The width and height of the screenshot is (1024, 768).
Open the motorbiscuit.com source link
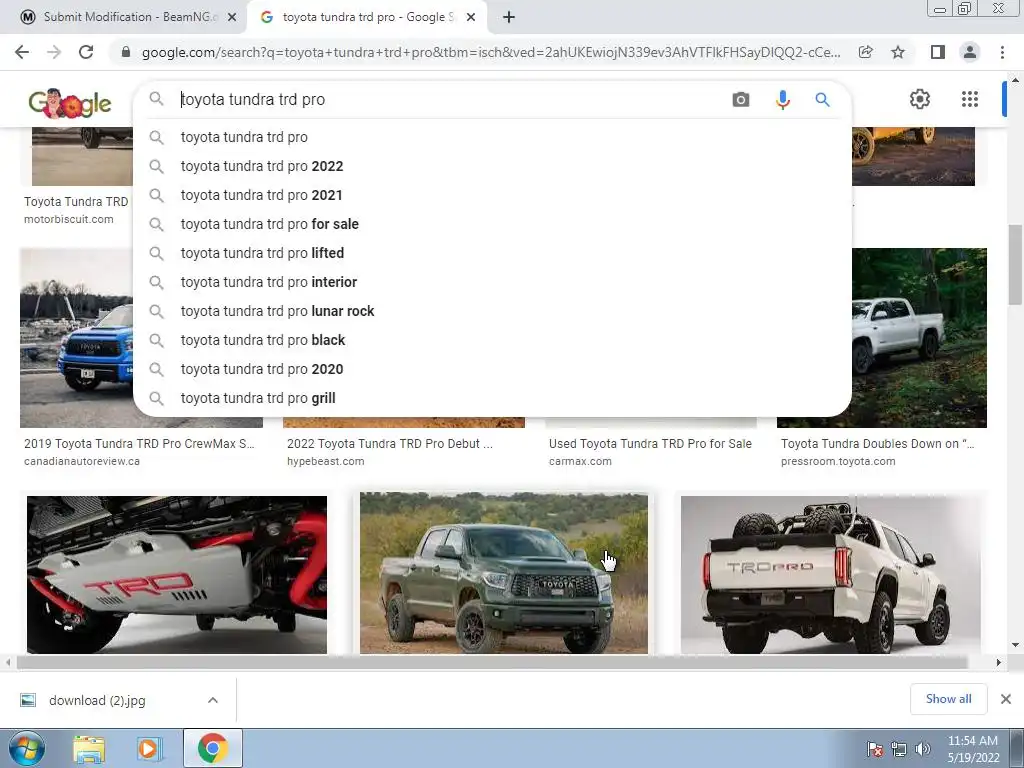coord(69,219)
